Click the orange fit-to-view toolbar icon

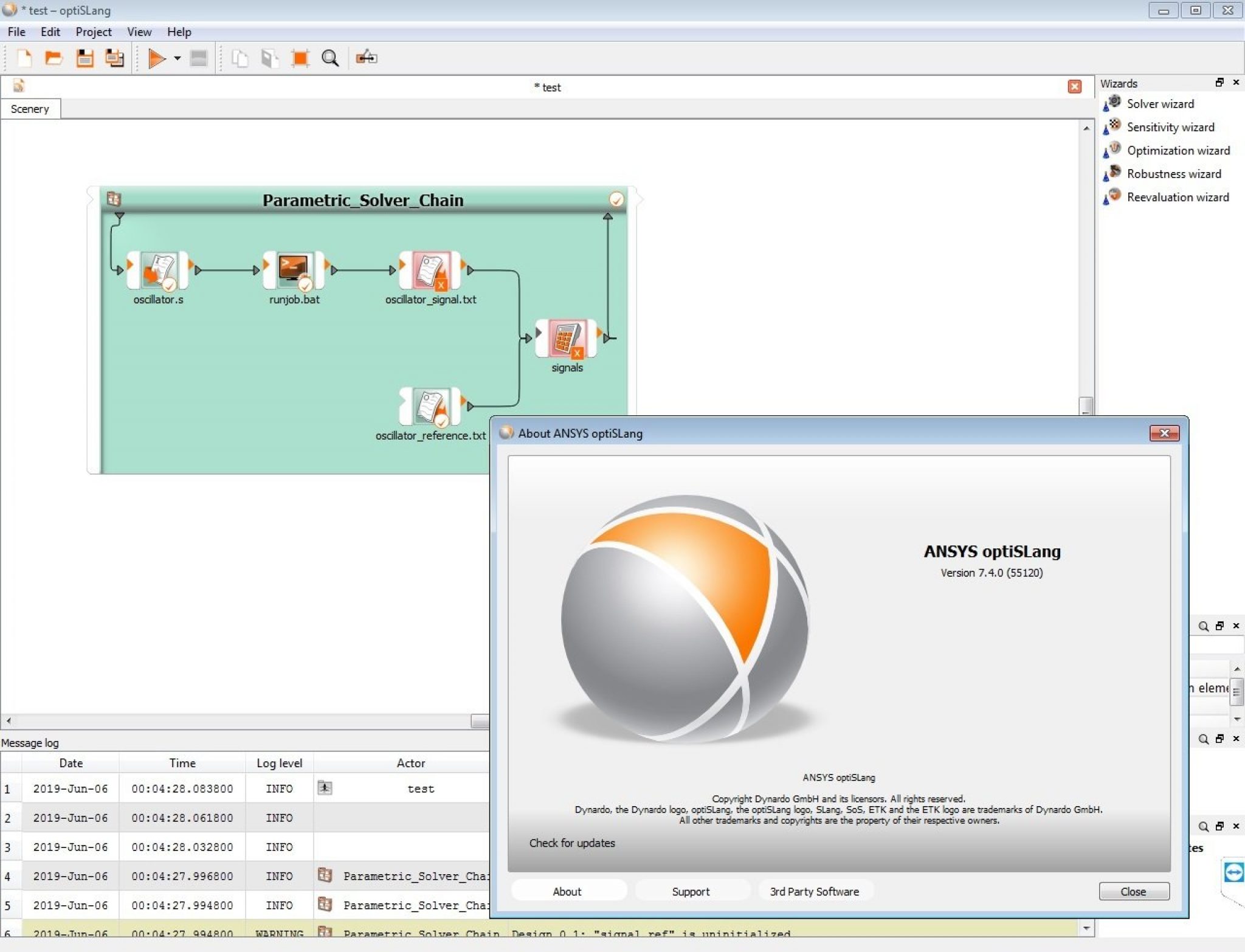point(300,58)
